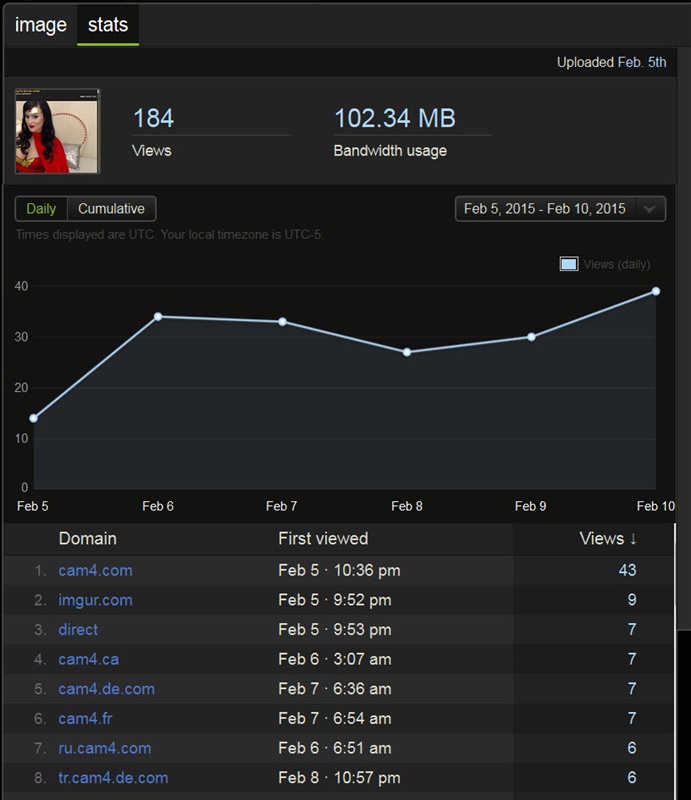Click the 43 views value for cam4.com
Screen dimensions: 691x800
click(x=628, y=570)
